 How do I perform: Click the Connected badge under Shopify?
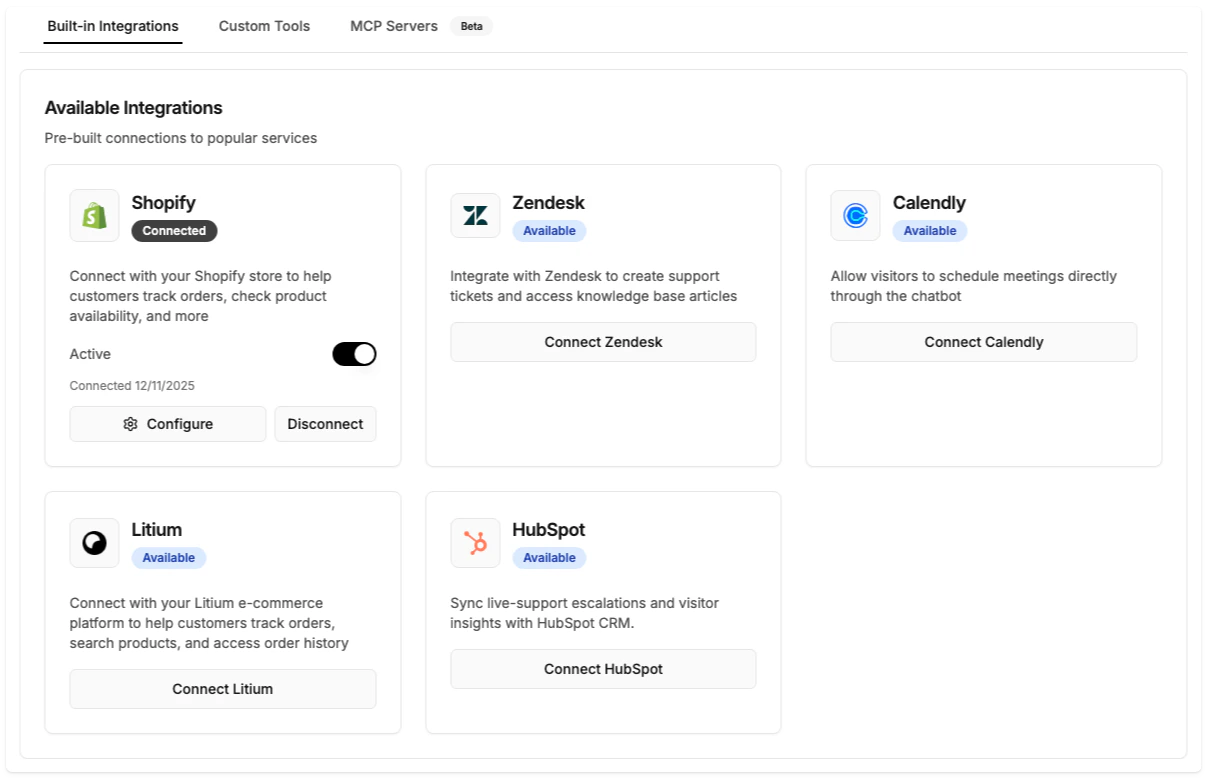click(174, 230)
